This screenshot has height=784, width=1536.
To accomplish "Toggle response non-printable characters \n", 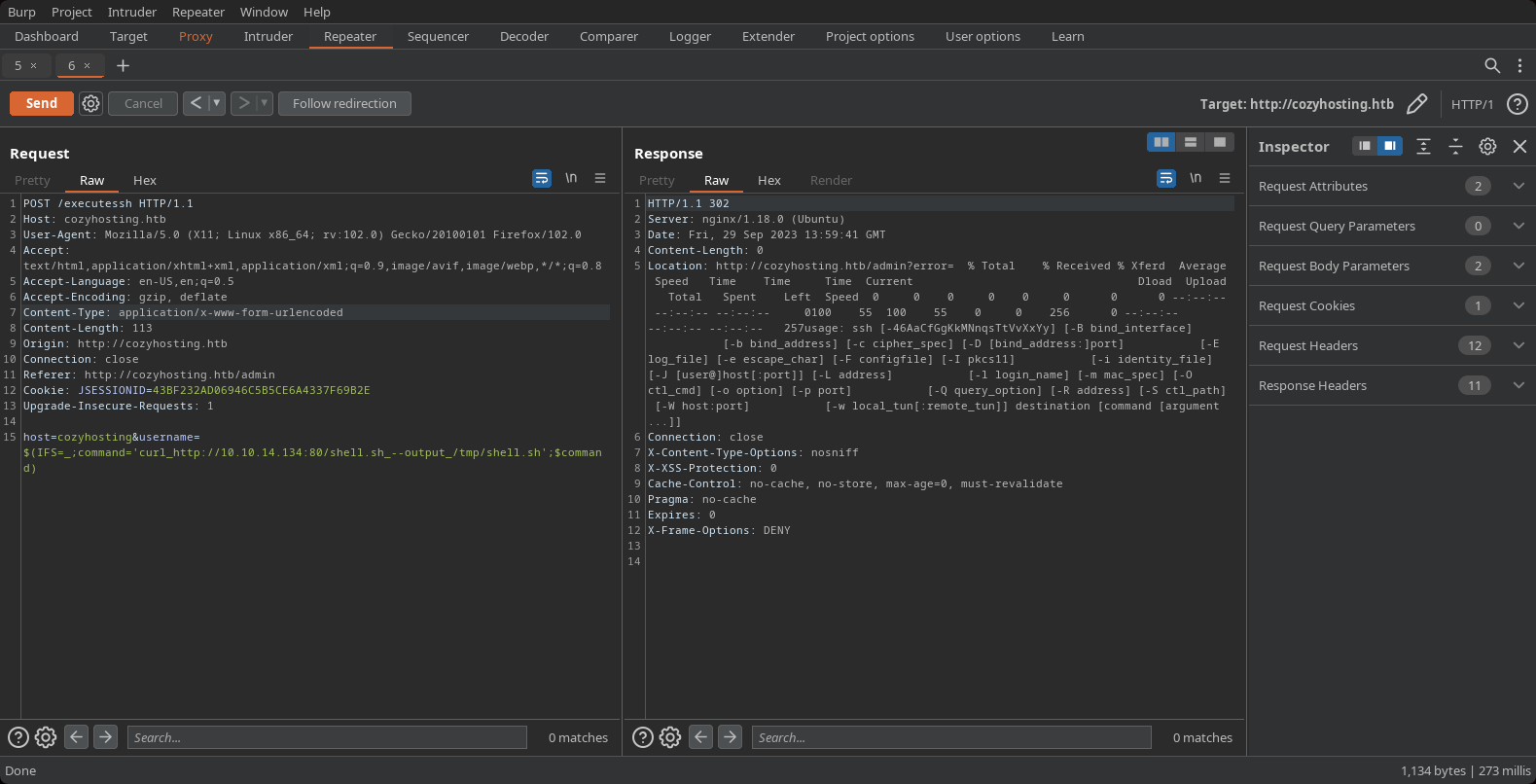I will point(1196,178).
